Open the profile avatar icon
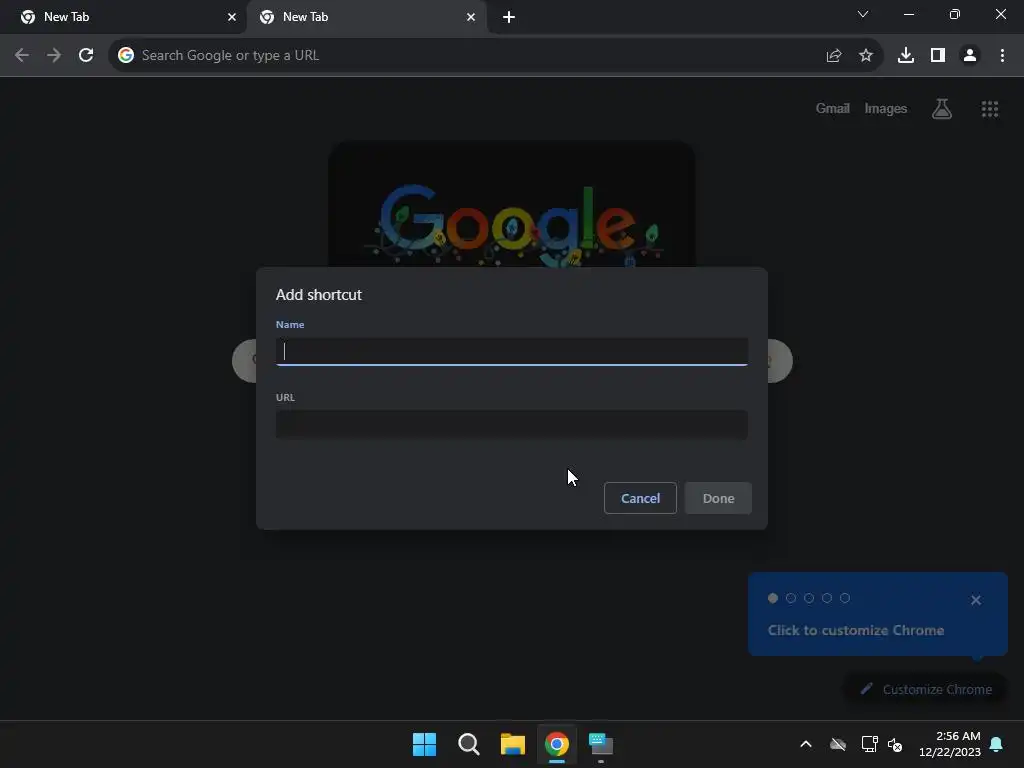The width and height of the screenshot is (1024, 768). point(970,56)
